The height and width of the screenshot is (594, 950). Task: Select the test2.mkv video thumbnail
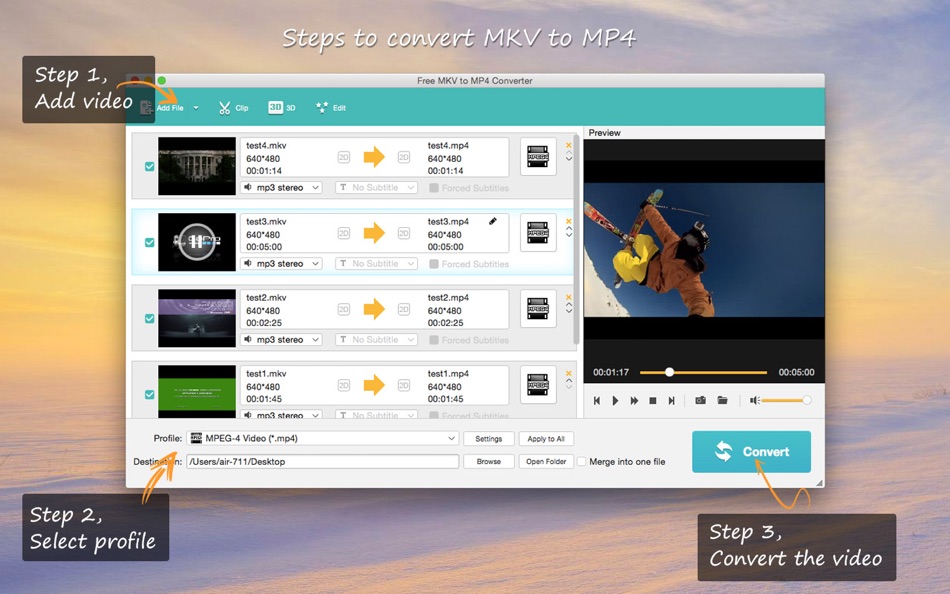[x=197, y=318]
